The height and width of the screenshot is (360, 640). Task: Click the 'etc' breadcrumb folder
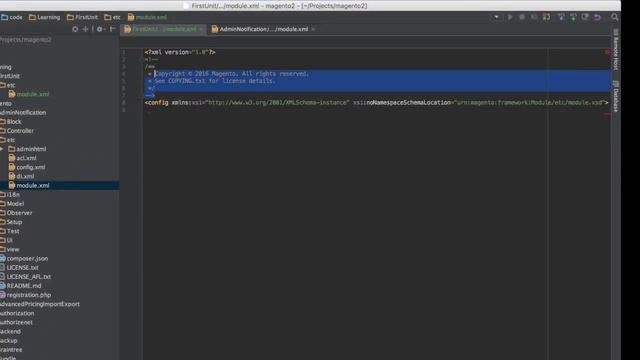(x=112, y=17)
